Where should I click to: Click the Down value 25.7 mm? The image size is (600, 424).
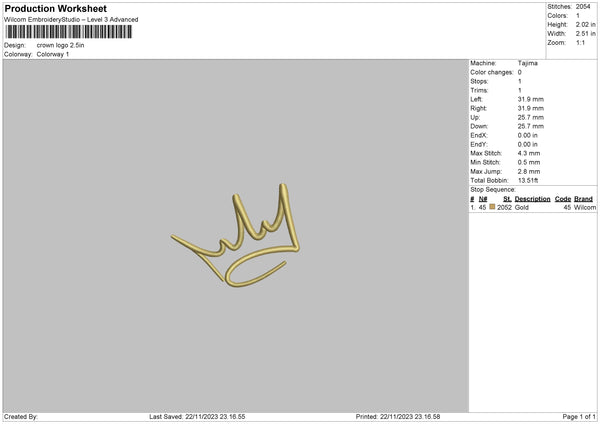531,126
